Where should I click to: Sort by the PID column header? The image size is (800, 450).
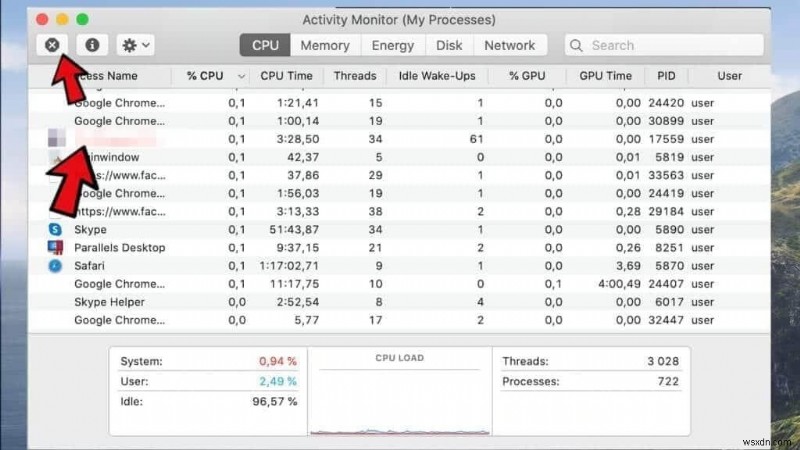665,76
